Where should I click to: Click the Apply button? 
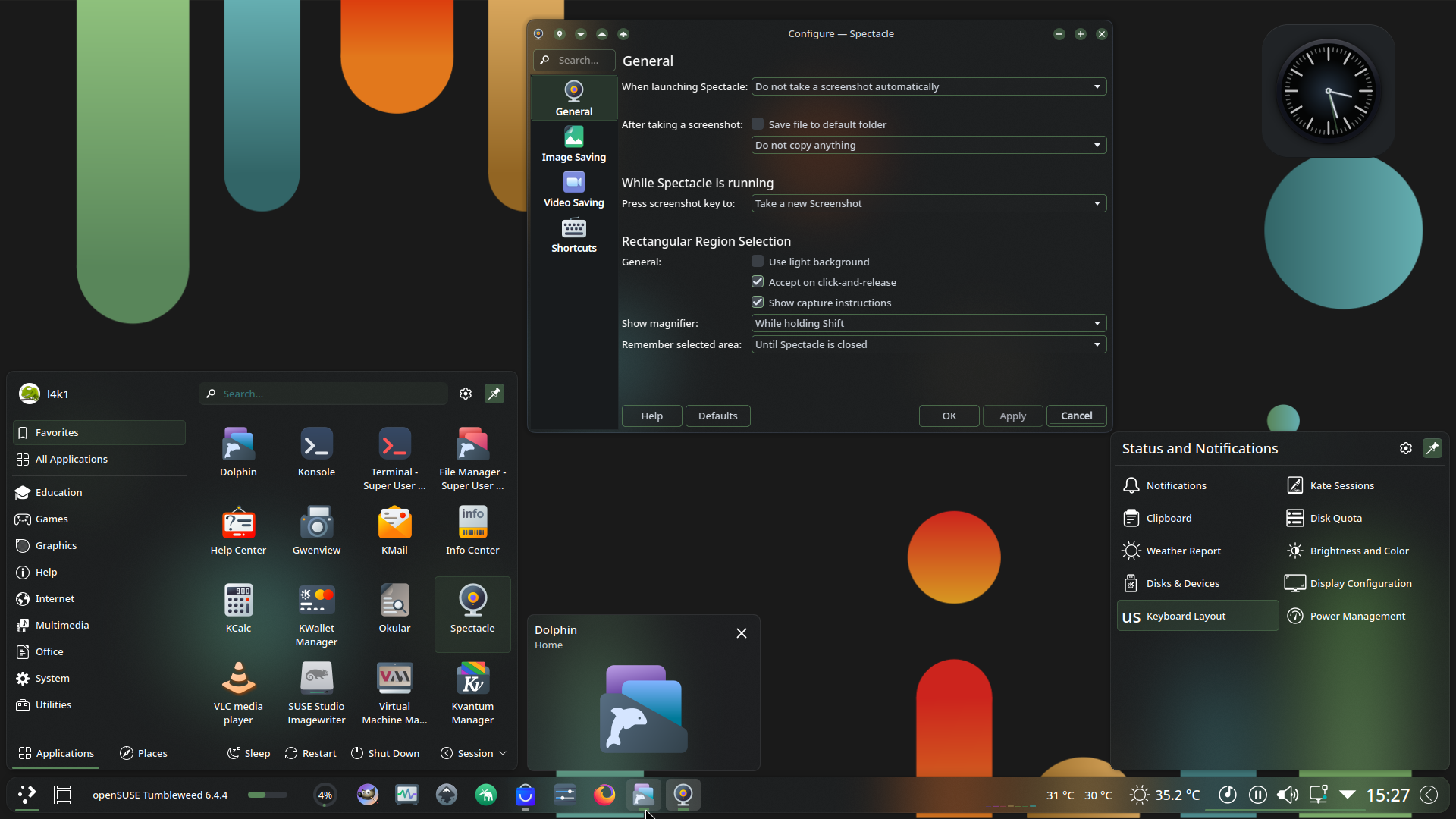[x=1012, y=416]
